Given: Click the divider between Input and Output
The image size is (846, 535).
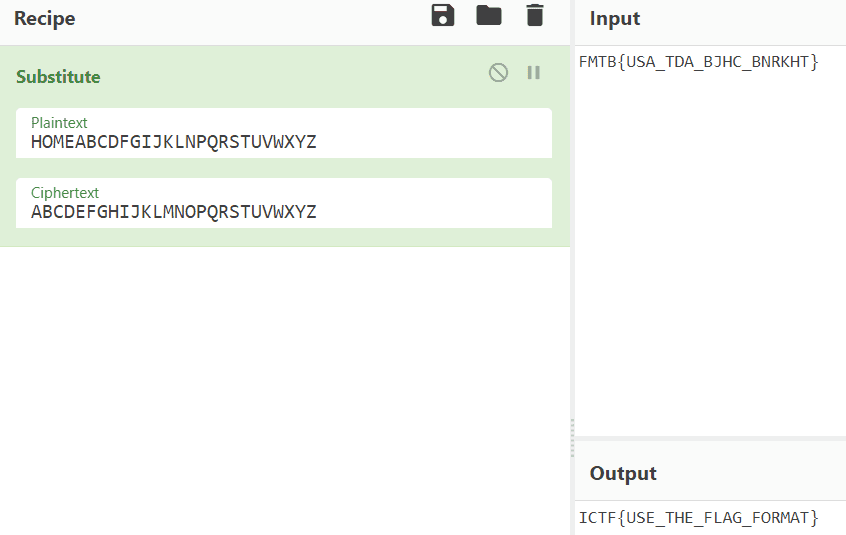Looking at the screenshot, I should pos(710,438).
